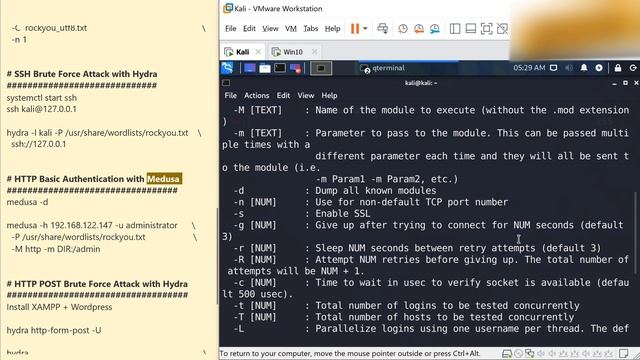640x360 pixels.
Task: Click the 'ssh kali@127.0.0.1' line
Action: 42,109
